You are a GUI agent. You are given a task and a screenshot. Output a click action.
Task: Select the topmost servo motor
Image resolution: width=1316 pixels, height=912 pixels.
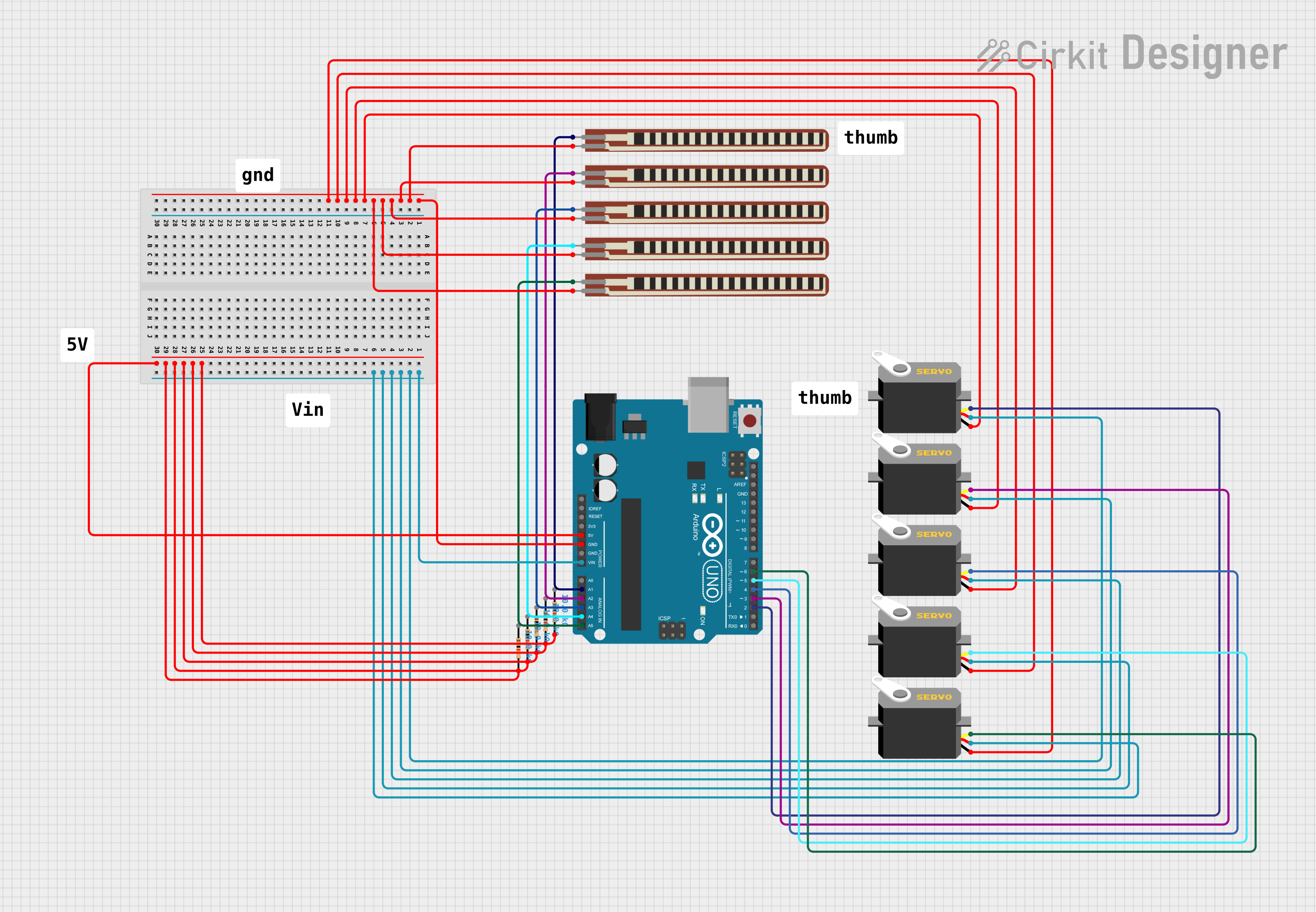click(919, 400)
